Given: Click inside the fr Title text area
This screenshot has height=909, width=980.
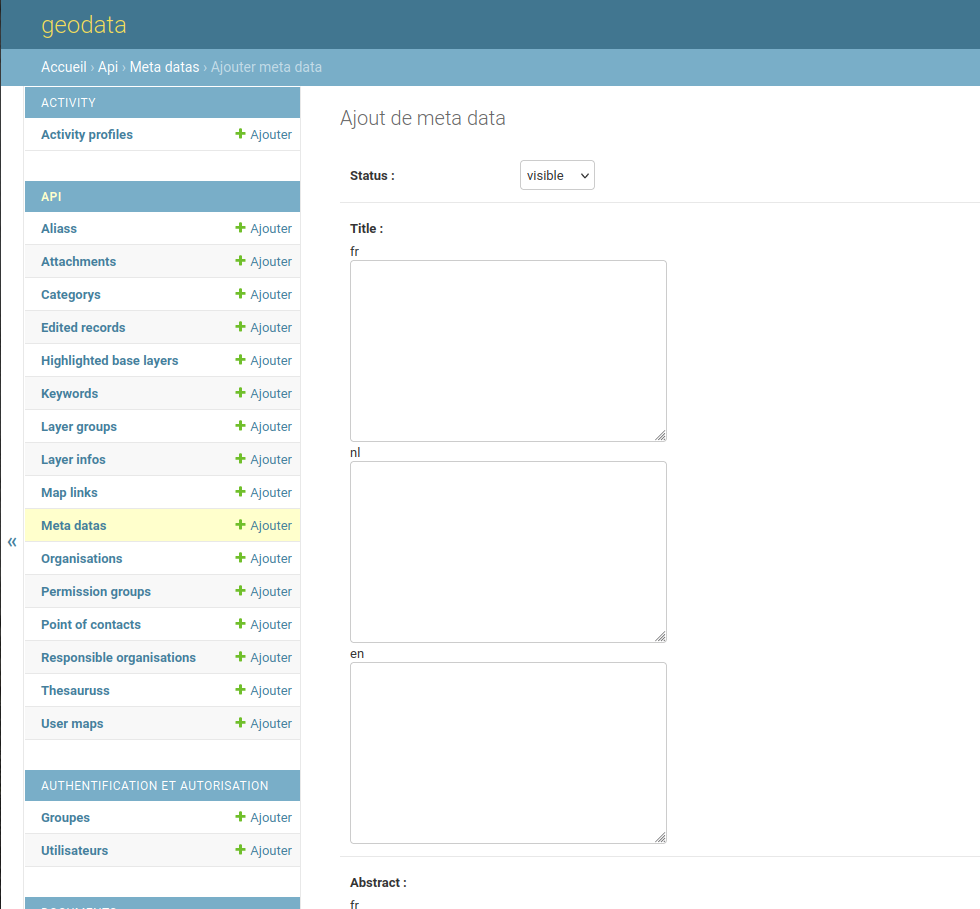Looking at the screenshot, I should coord(508,350).
